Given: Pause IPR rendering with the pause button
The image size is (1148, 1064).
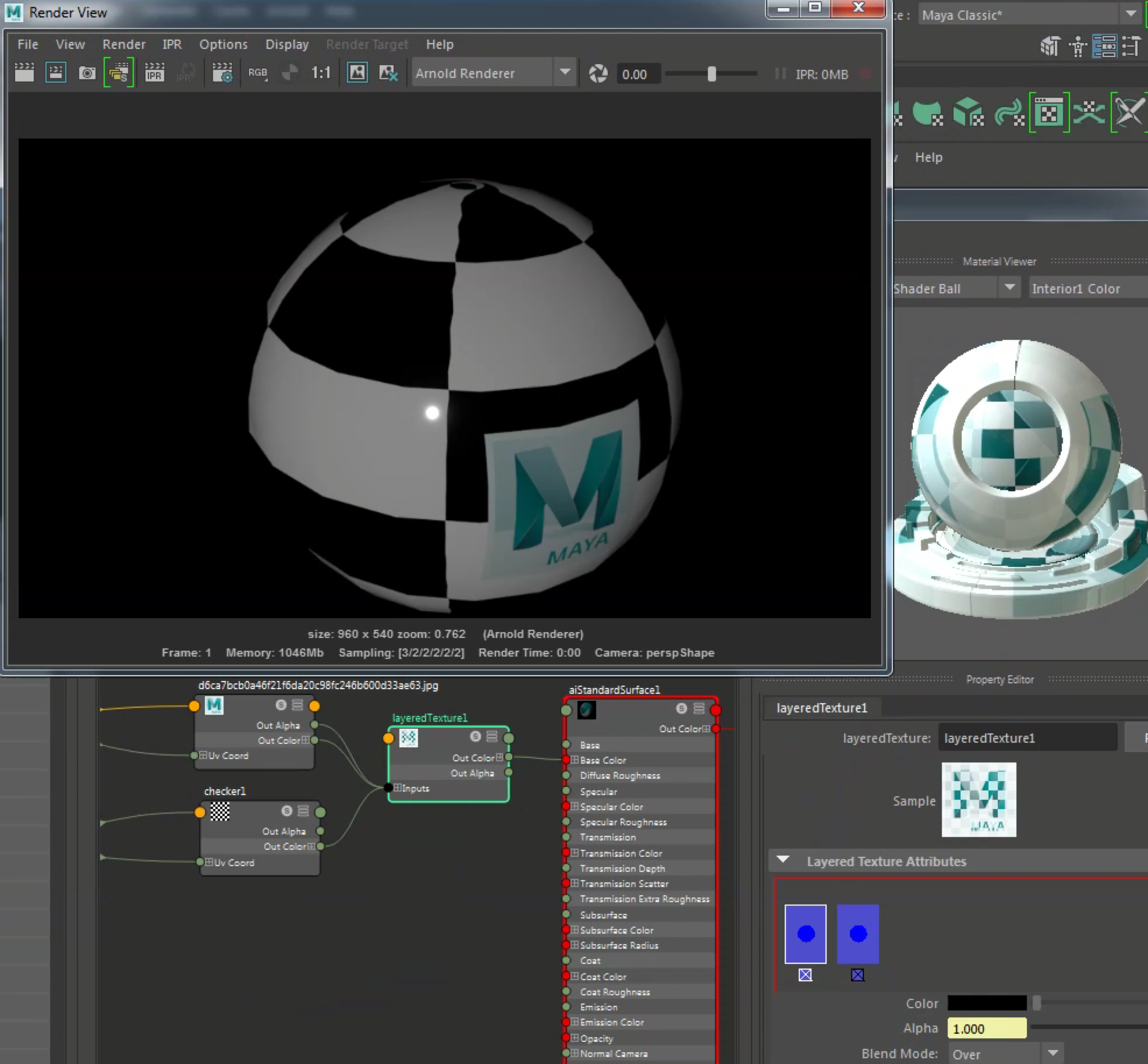Looking at the screenshot, I should pos(779,74).
